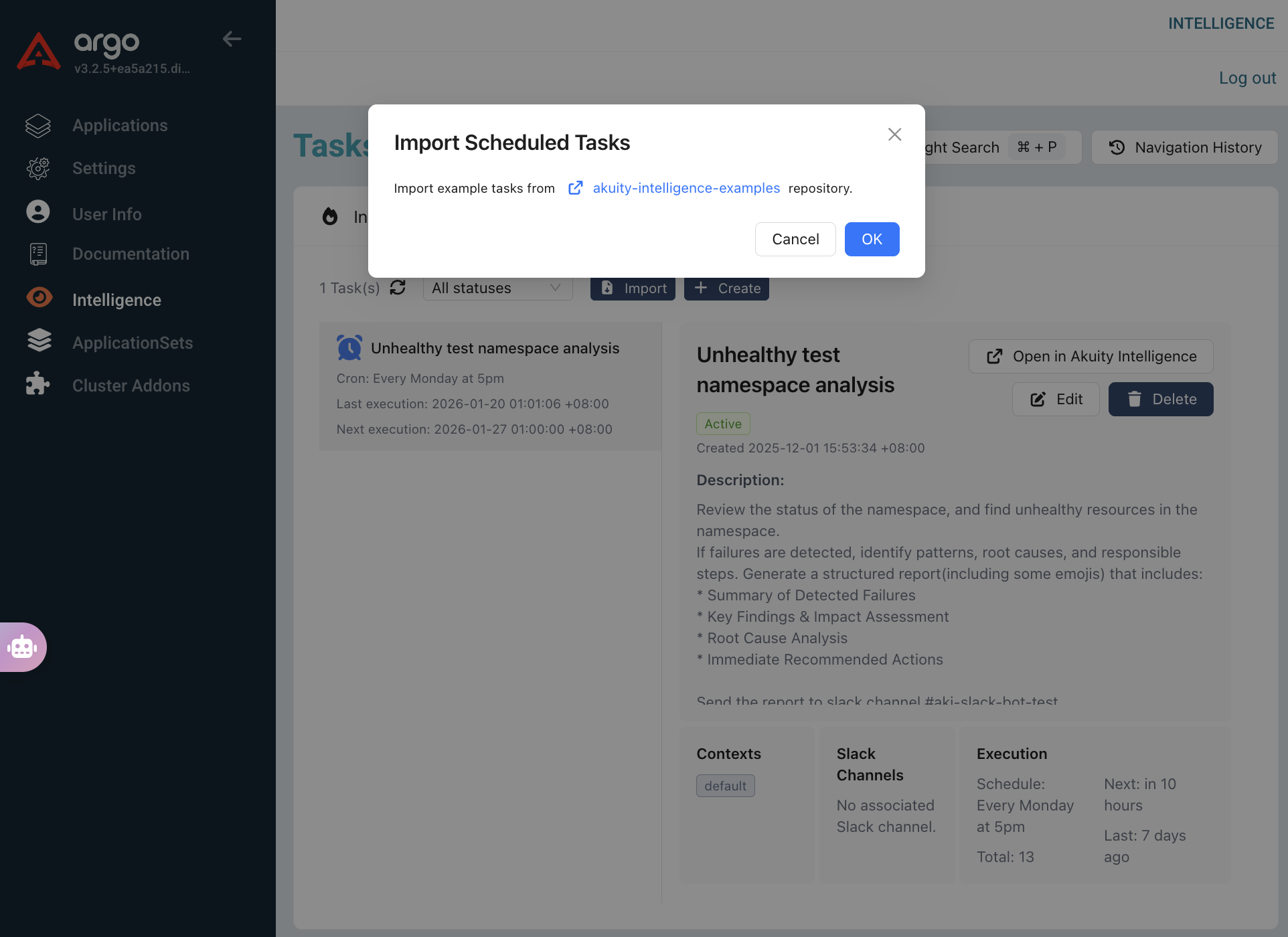Viewport: 1288px width, 937px height.
Task: Click the Cluster Addons puzzle icon
Action: pos(37,384)
